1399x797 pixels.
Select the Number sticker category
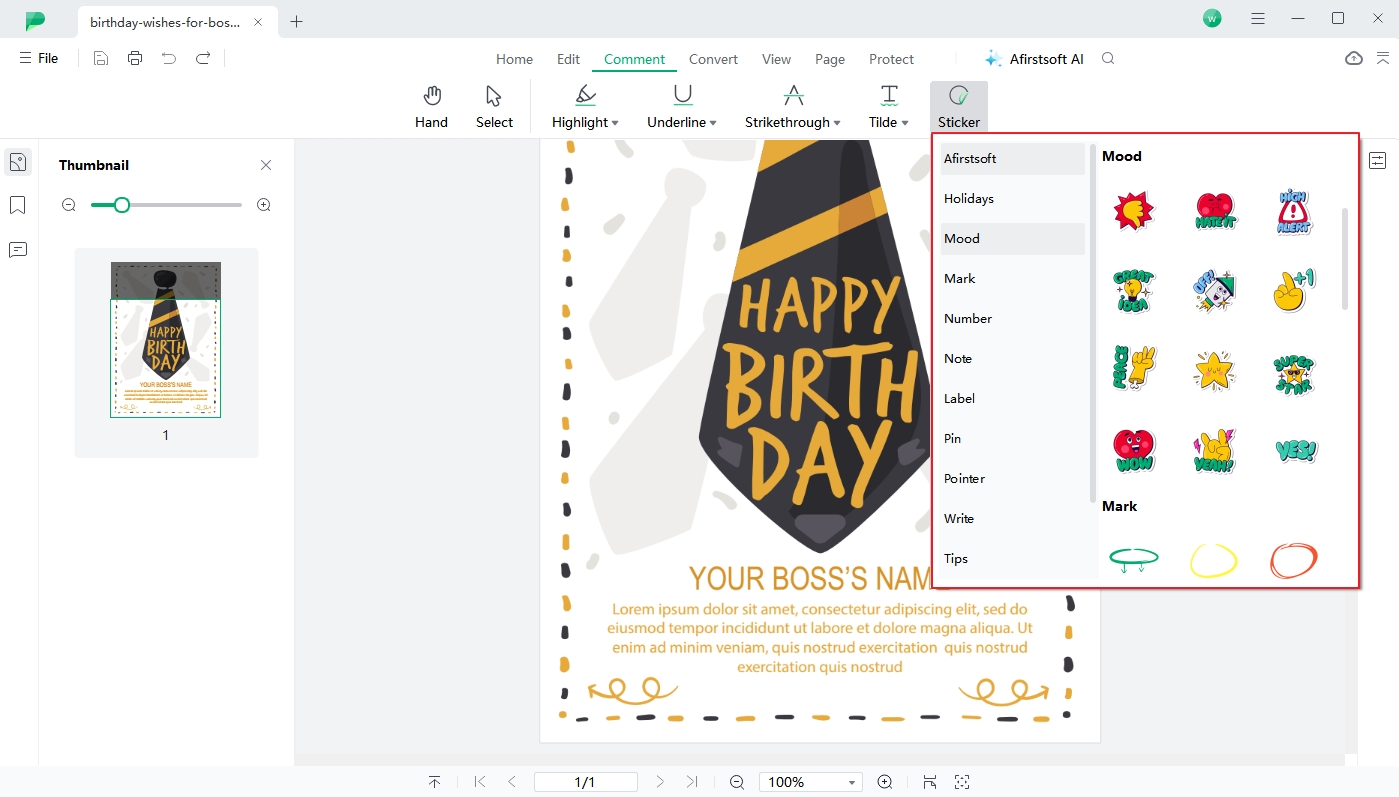click(x=1013, y=319)
